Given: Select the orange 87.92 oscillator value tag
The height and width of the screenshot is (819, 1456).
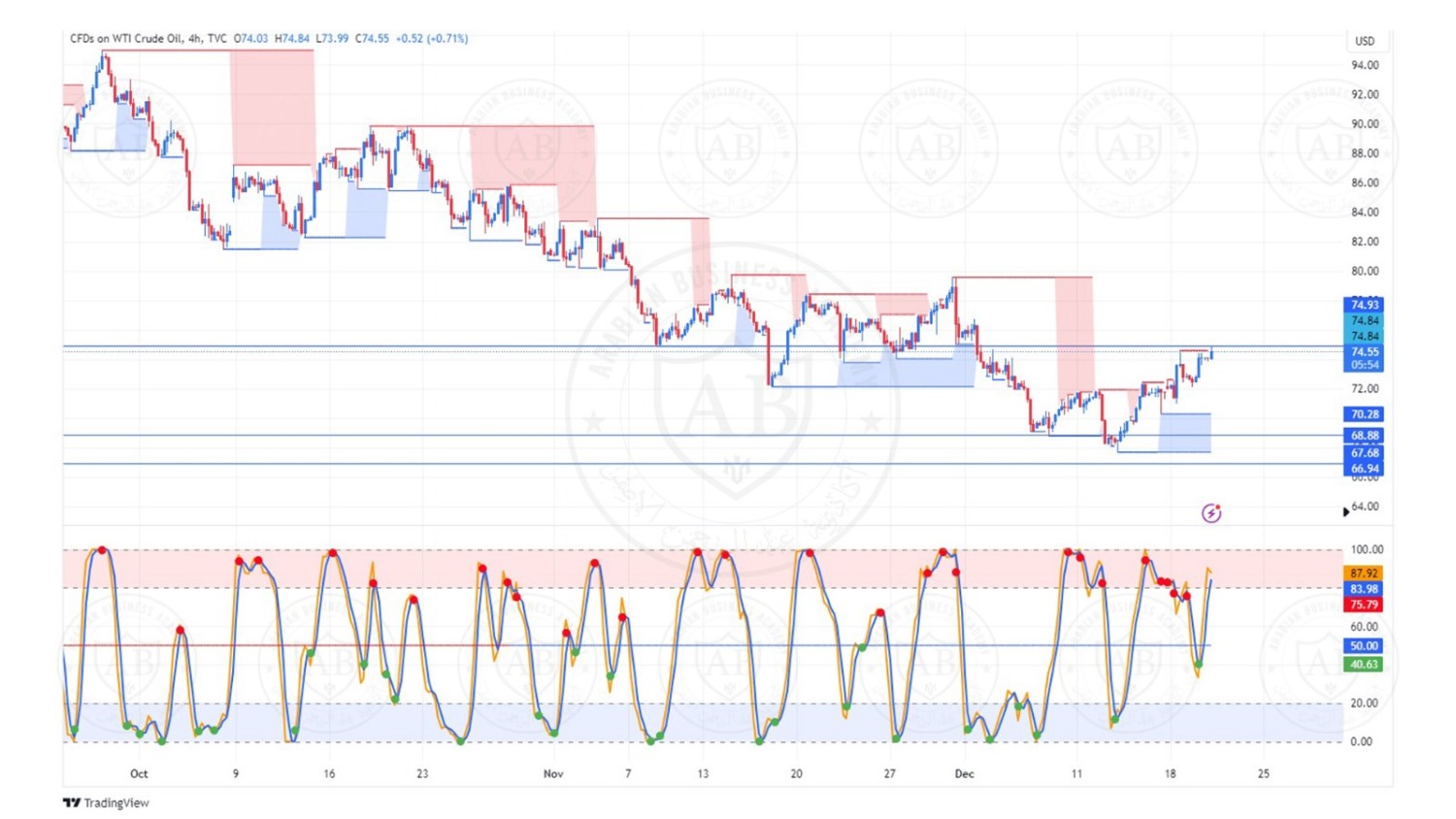Looking at the screenshot, I should point(1364,573).
